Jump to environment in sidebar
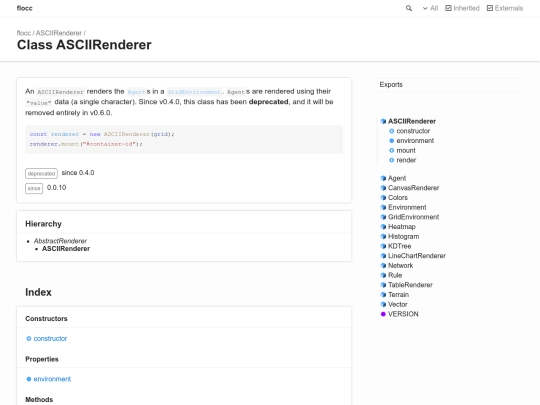The height and width of the screenshot is (405, 540). click(415, 141)
